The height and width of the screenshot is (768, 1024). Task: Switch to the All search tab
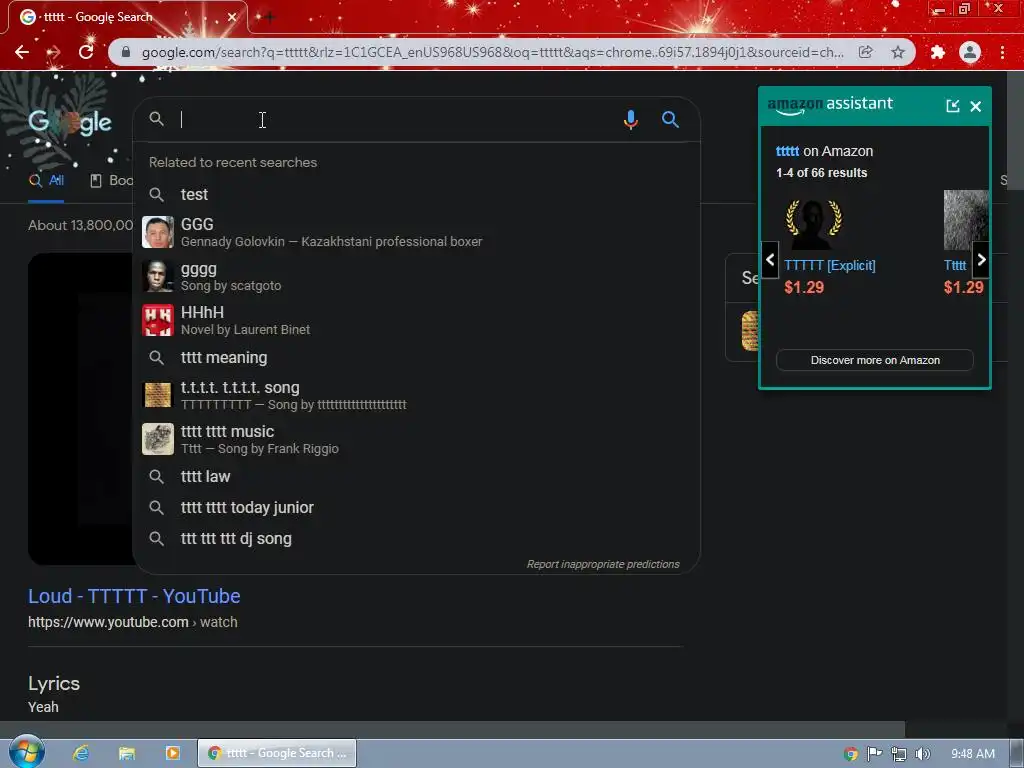[46, 180]
